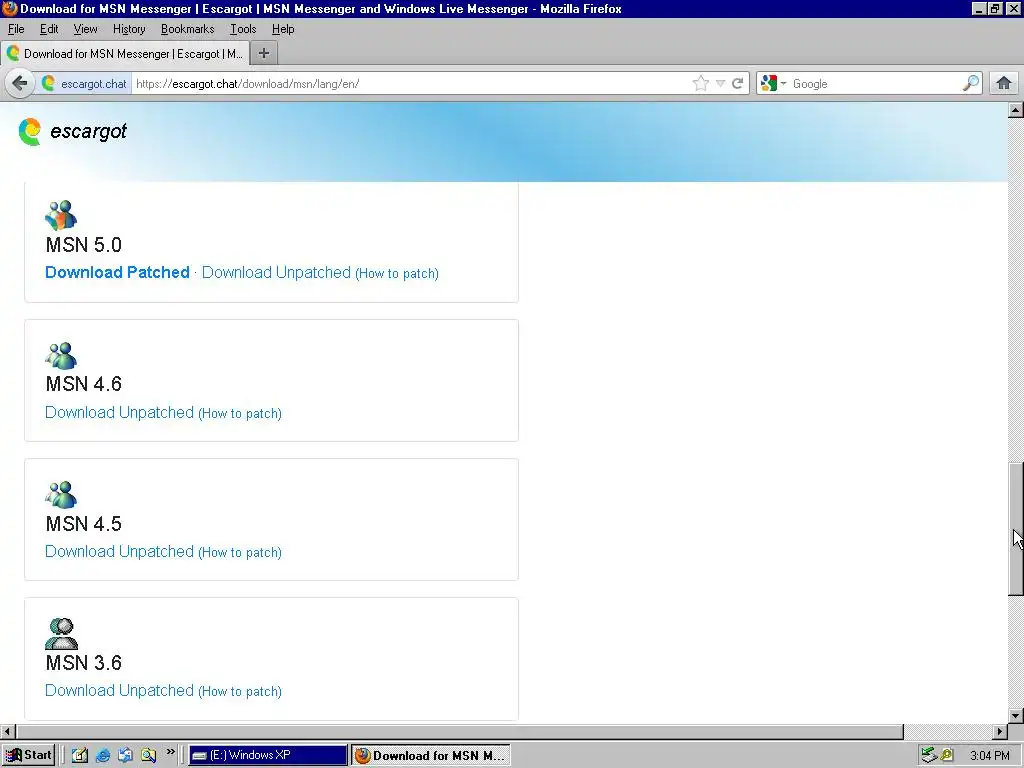Click the address bar URL field

411,84
